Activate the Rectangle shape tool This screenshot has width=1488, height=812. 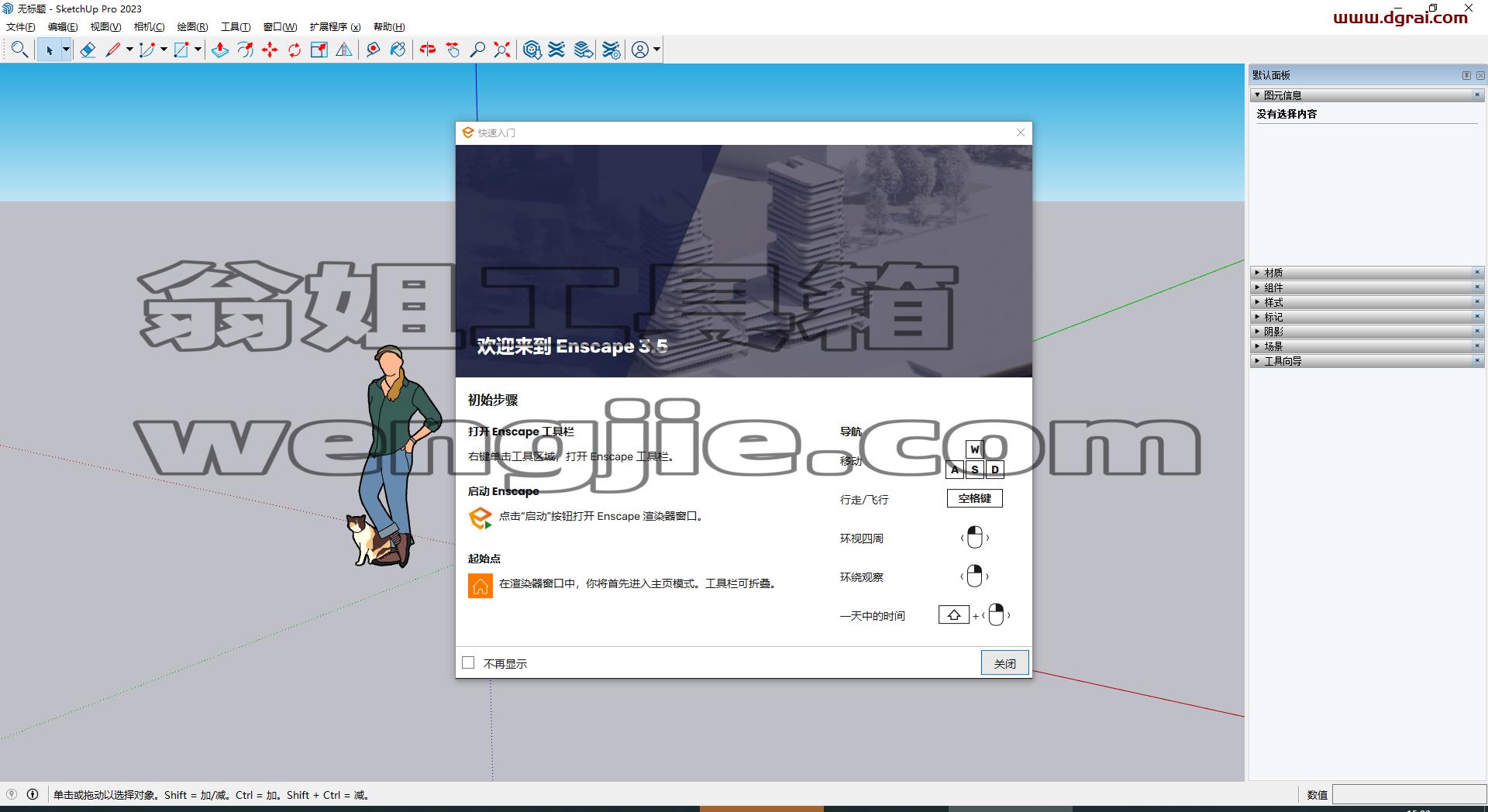tap(181, 50)
